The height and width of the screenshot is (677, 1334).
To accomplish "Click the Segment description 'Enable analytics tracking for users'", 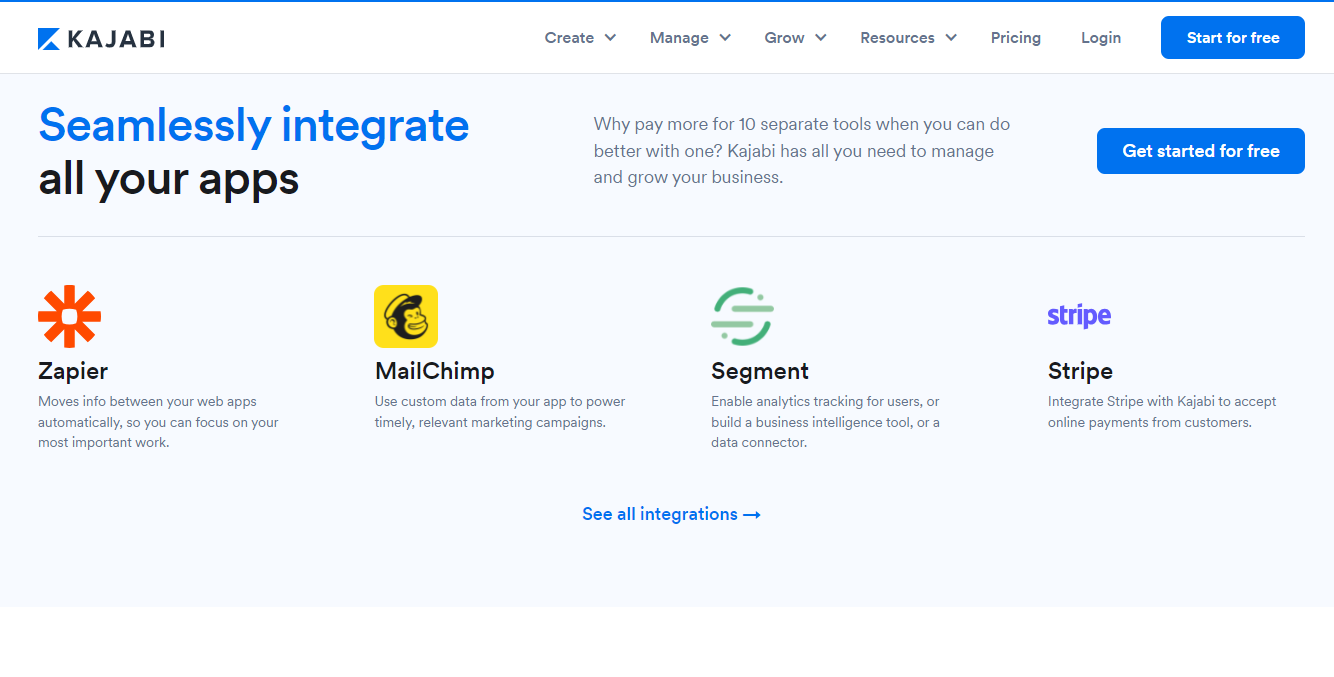I will pos(826,422).
